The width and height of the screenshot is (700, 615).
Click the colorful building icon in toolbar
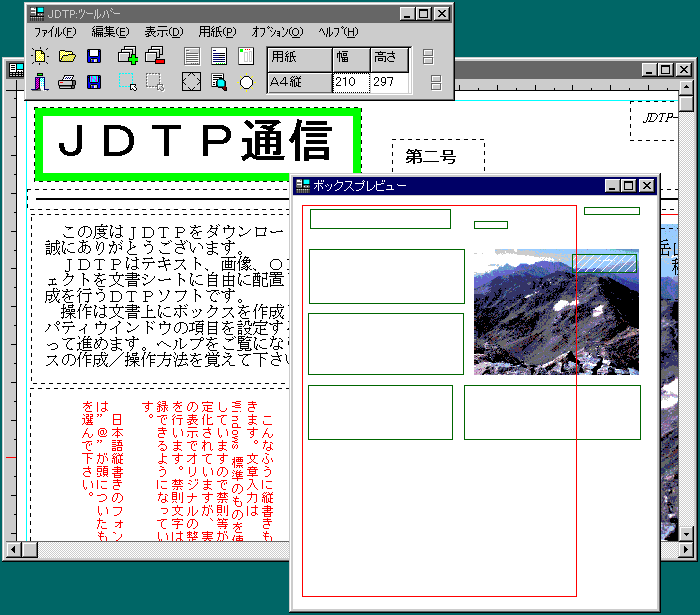(x=40, y=82)
